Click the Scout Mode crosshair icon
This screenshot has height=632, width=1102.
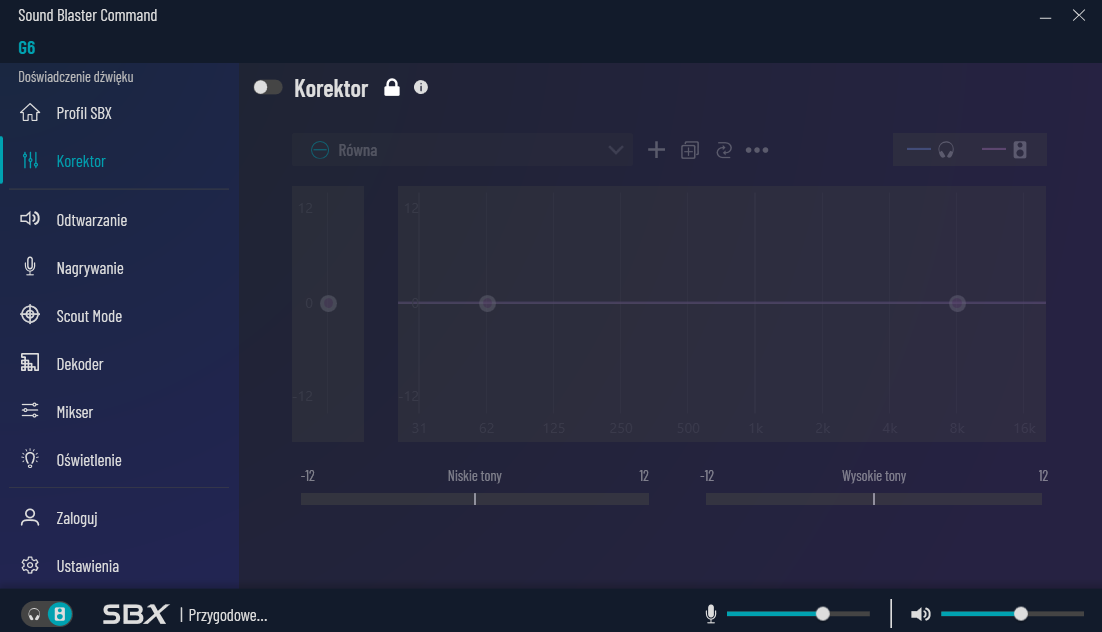[x=30, y=314]
